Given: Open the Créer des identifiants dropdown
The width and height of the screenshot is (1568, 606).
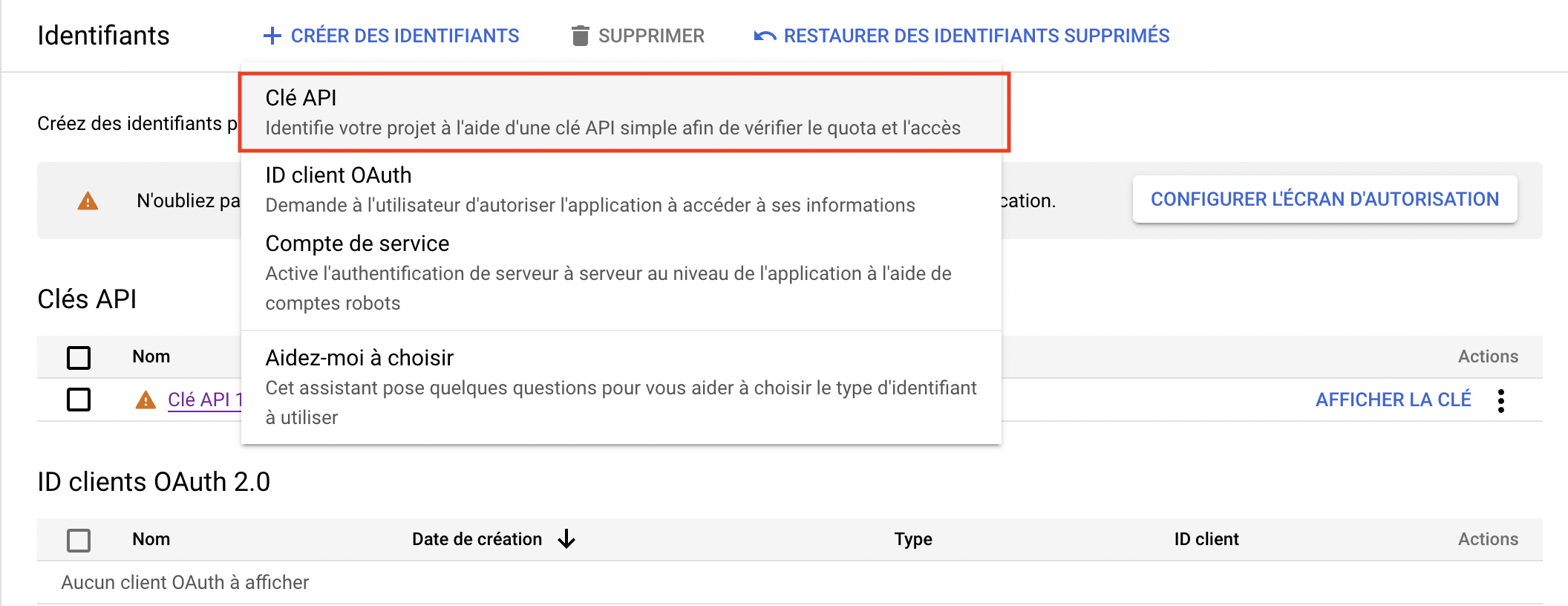Looking at the screenshot, I should (x=391, y=36).
